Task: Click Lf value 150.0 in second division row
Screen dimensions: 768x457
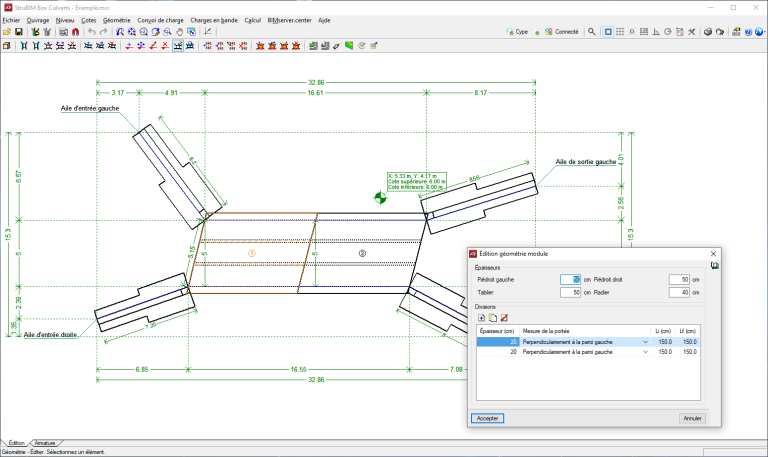Action: click(x=689, y=352)
